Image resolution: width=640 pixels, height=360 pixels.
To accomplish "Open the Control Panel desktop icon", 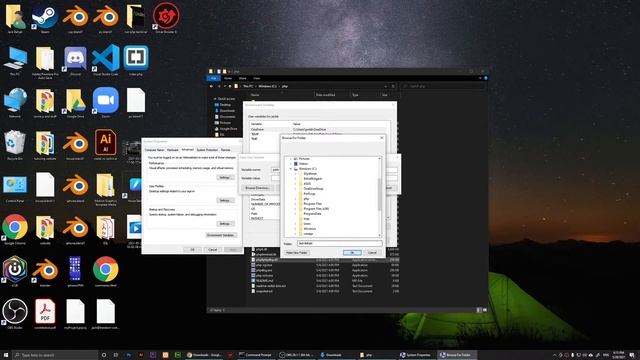I will (x=15, y=188).
